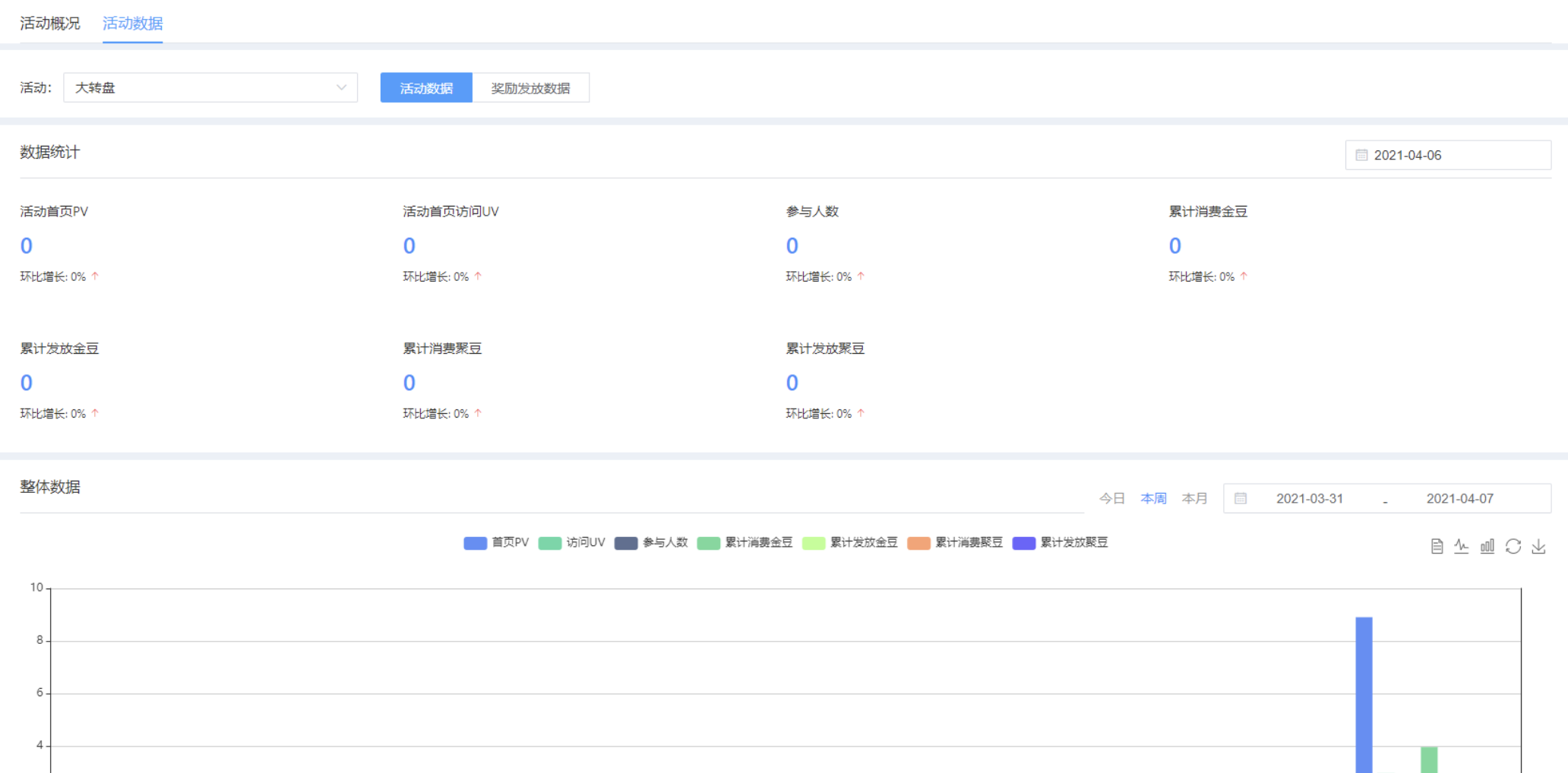The image size is (1568, 773).
Task: Switch to the 活动概况 tab
Action: coord(50,24)
